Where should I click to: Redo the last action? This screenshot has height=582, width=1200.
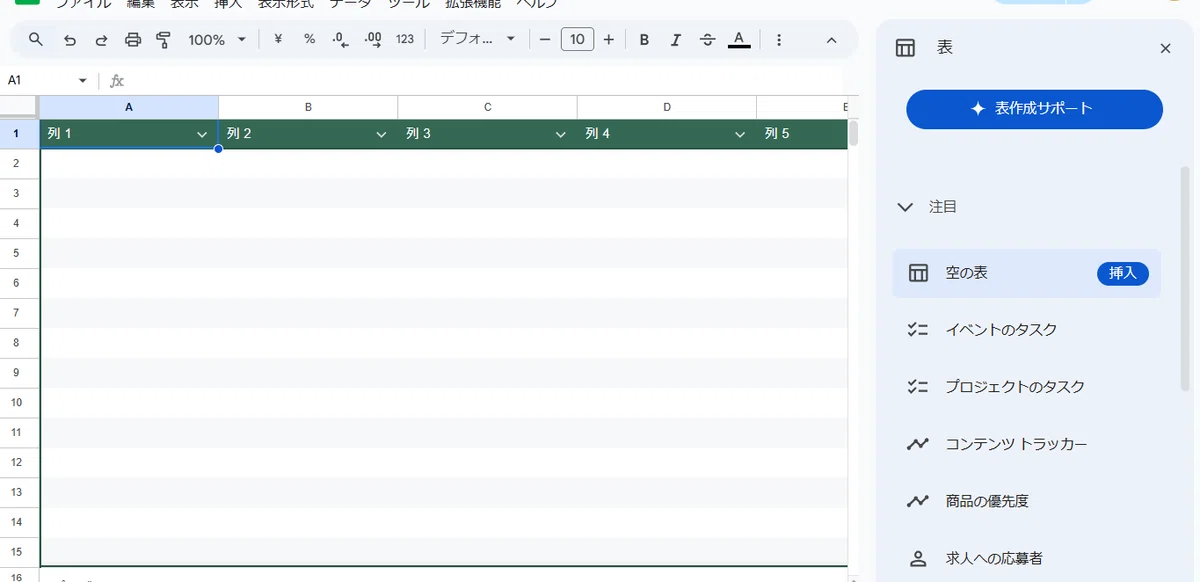point(101,40)
